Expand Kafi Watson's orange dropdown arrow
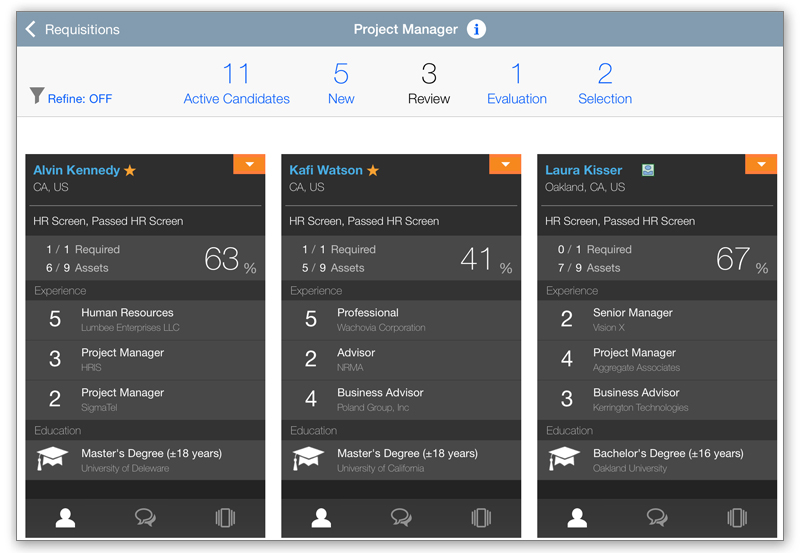 coord(505,164)
